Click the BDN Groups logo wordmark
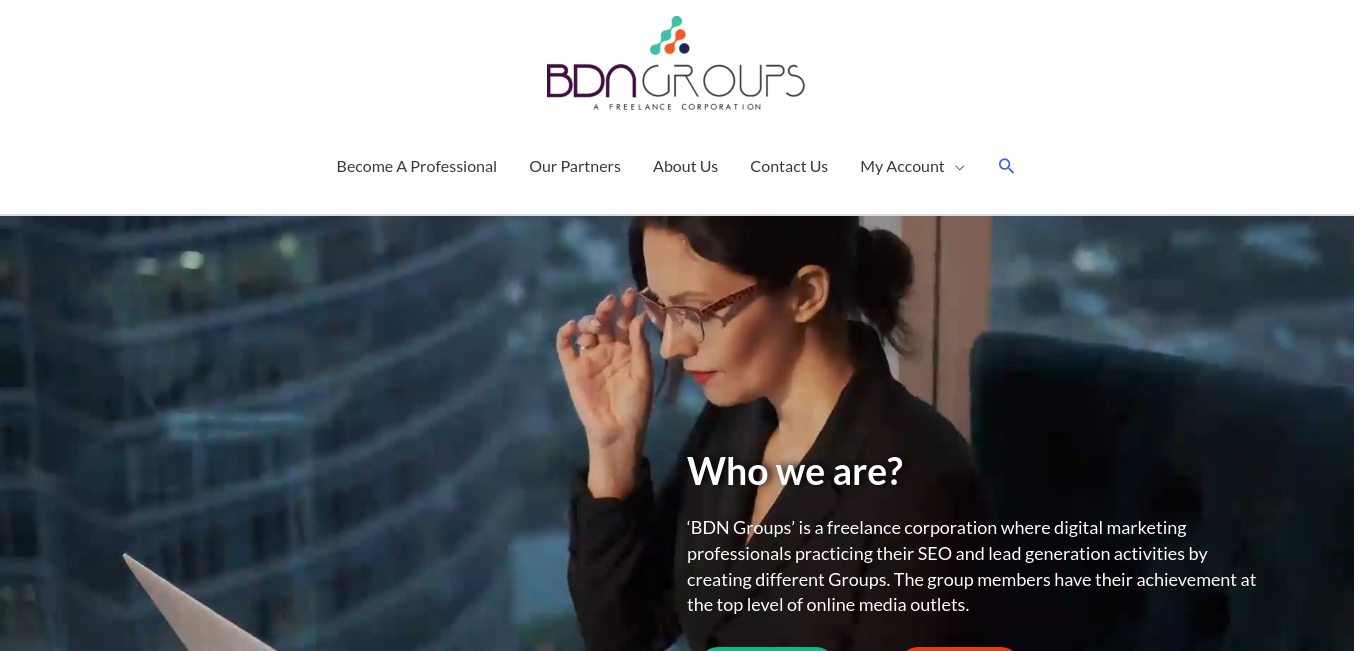Screen dimensions: 1366x651 click(675, 81)
